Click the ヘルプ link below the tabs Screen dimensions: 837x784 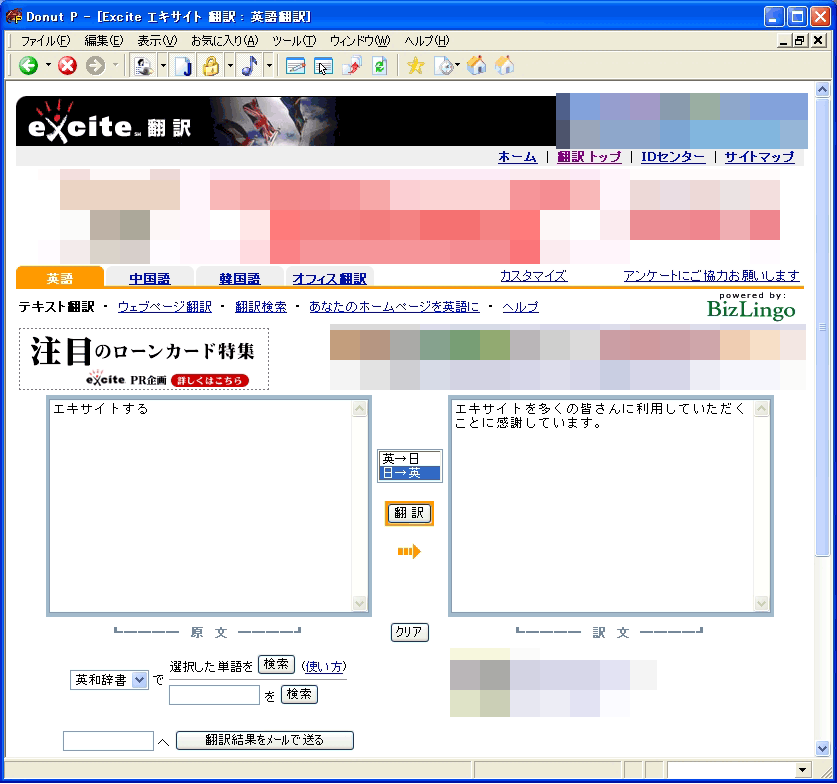(520, 307)
